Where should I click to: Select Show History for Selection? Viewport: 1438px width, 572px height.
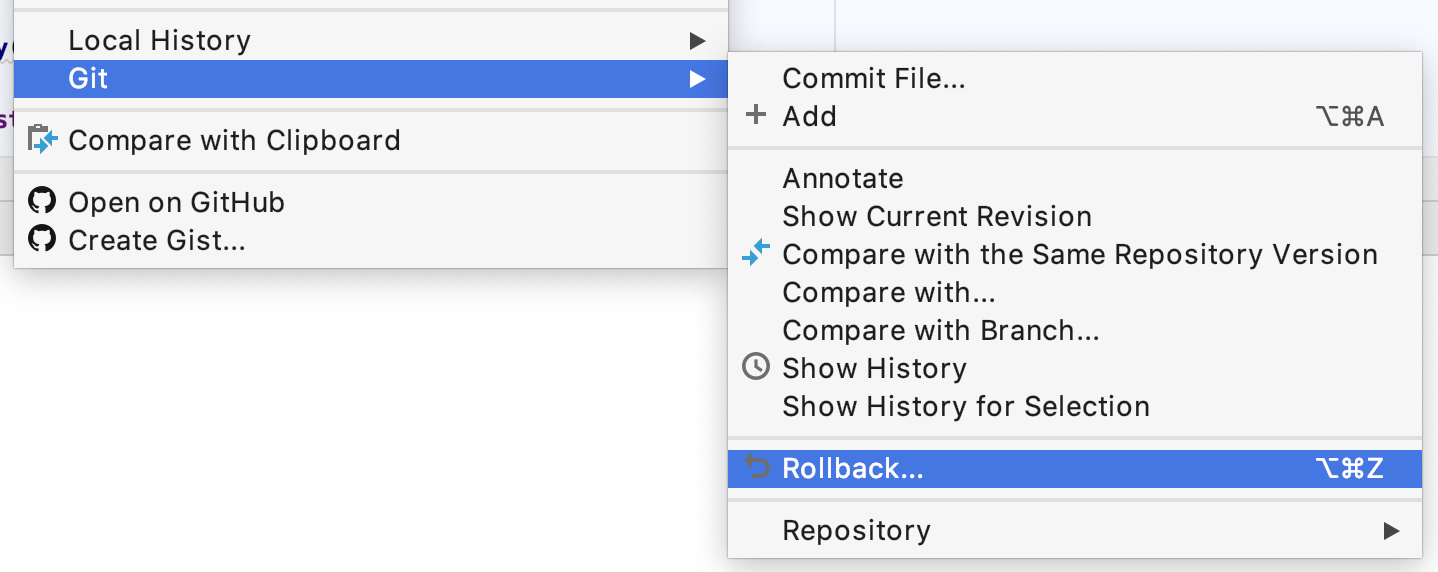pos(965,406)
